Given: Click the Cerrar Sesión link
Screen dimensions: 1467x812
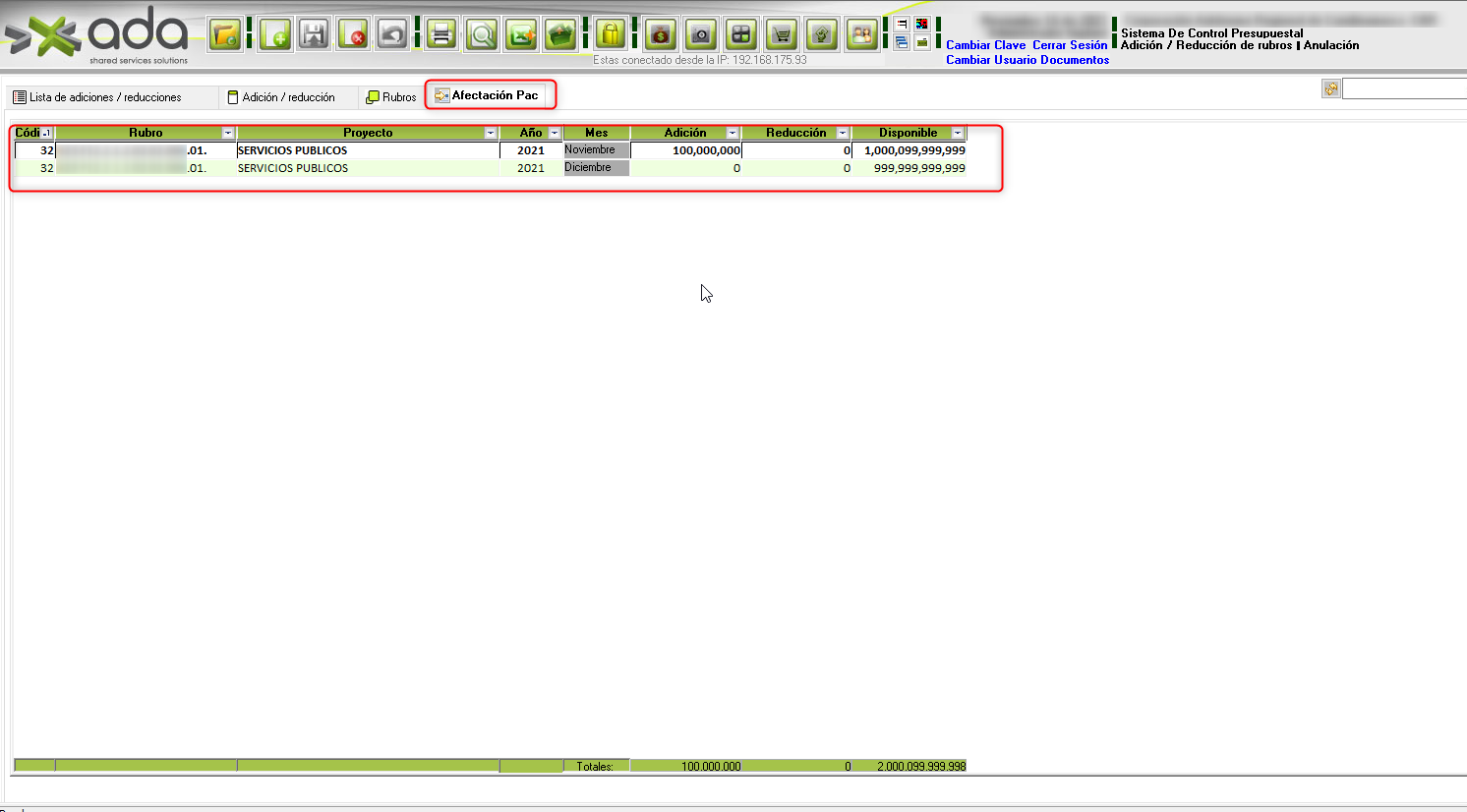Looking at the screenshot, I should point(1070,45).
